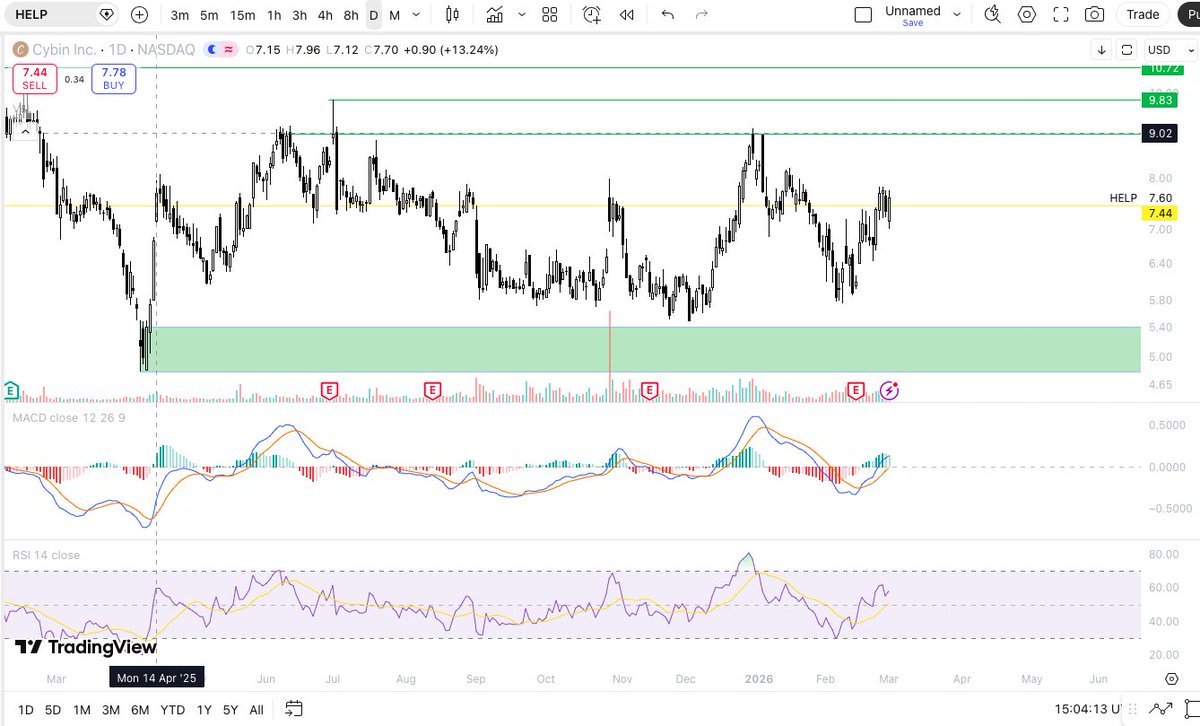Toggle the chart sync icon beside USD
The width and height of the screenshot is (1200, 726).
click(1127, 50)
